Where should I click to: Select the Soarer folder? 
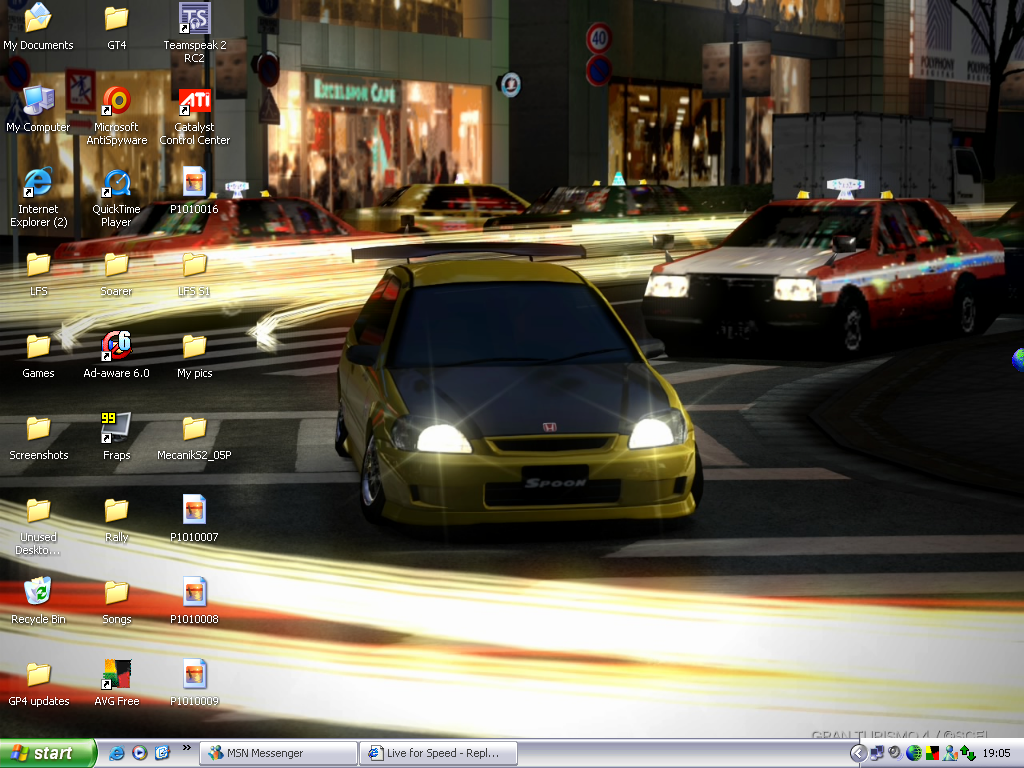click(x=116, y=273)
